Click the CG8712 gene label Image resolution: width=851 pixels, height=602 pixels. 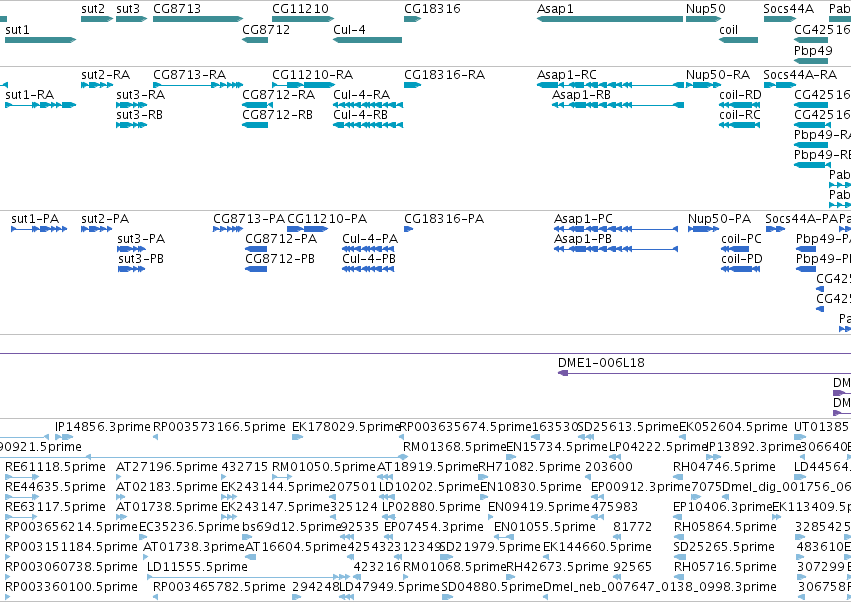click(x=266, y=29)
